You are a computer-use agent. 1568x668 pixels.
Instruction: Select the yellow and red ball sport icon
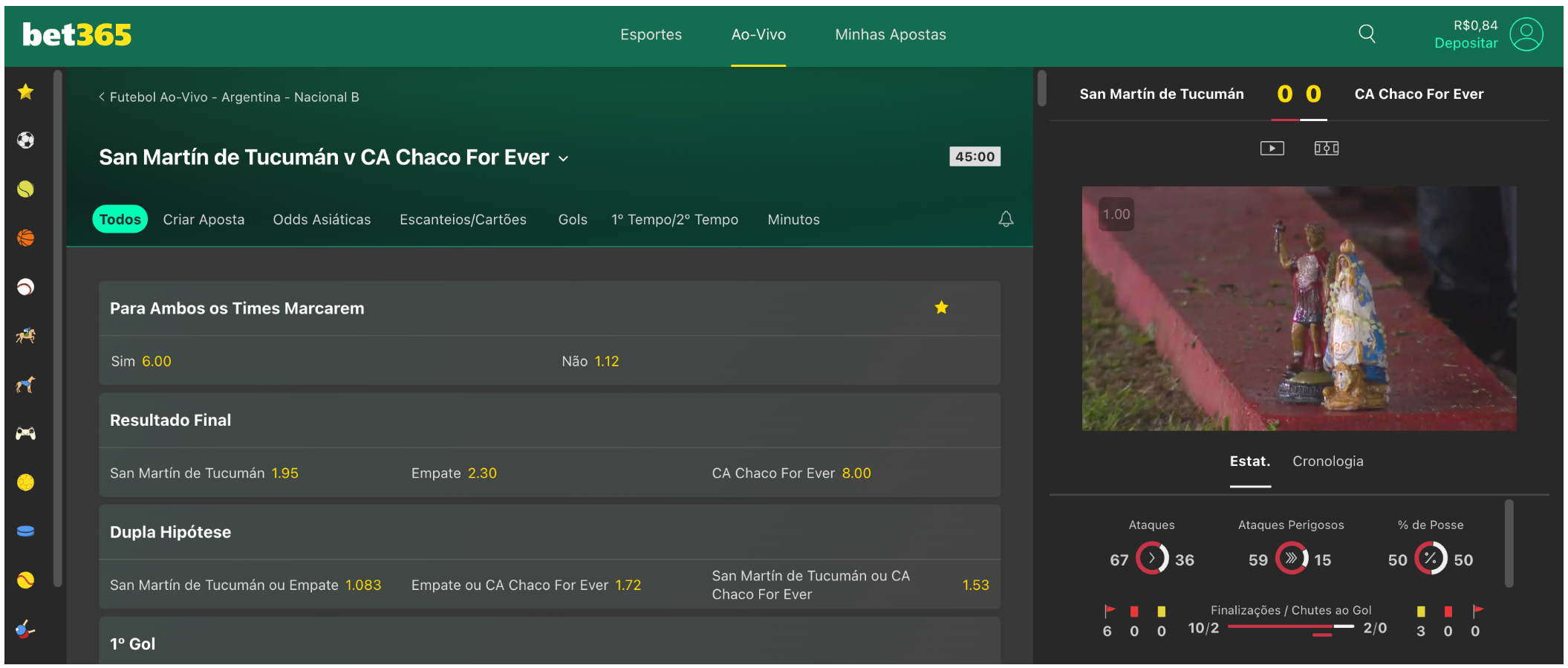pyautogui.click(x=26, y=580)
